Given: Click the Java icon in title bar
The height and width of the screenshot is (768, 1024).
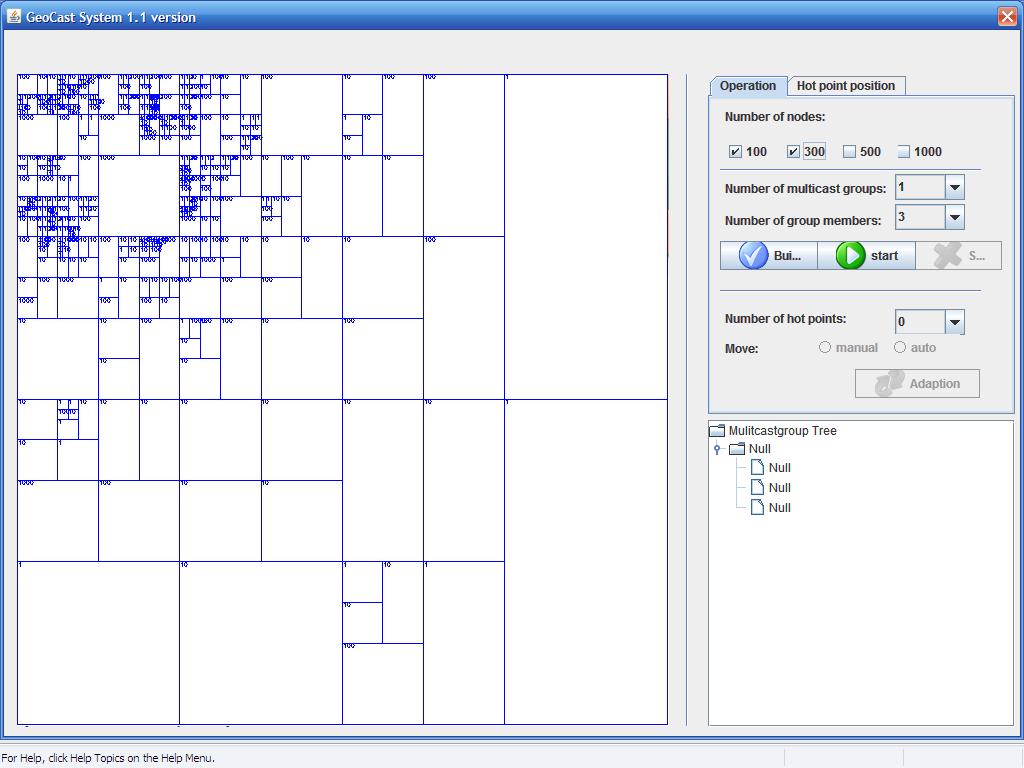Looking at the screenshot, I should tap(14, 17).
